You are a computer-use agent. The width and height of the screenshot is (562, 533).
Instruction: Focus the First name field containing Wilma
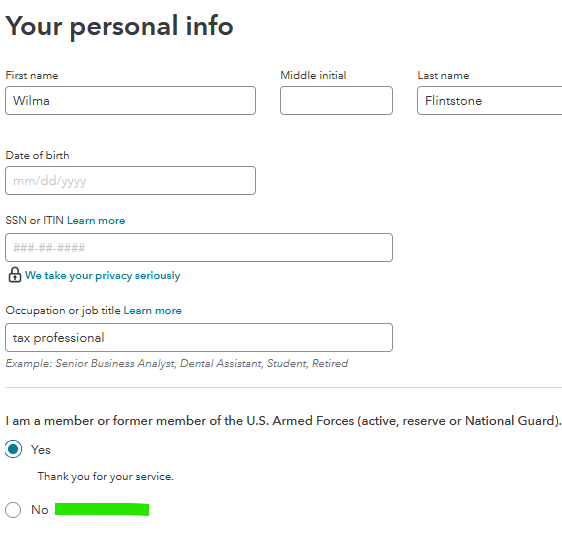tap(130, 100)
